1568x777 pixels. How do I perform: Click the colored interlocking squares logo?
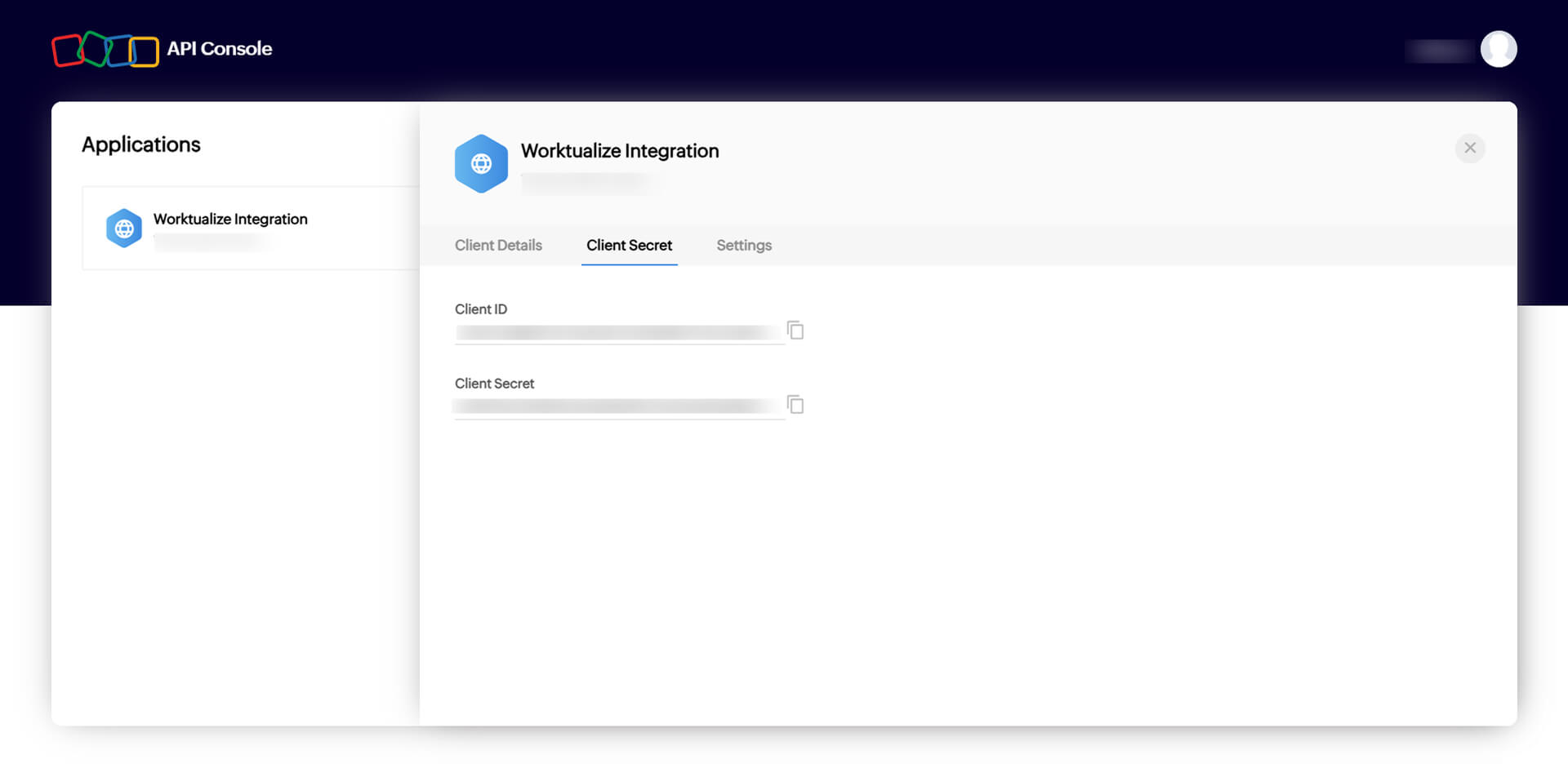(x=105, y=49)
